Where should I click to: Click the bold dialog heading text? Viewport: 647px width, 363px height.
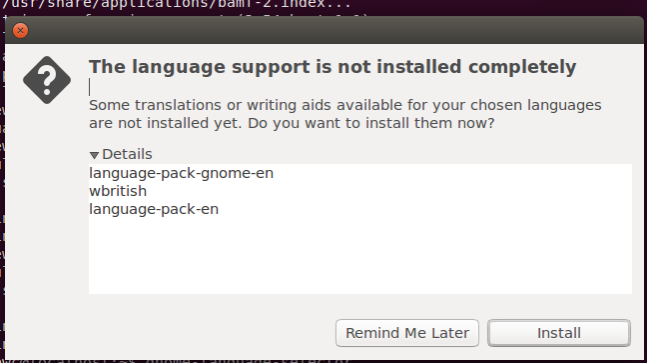(332, 67)
